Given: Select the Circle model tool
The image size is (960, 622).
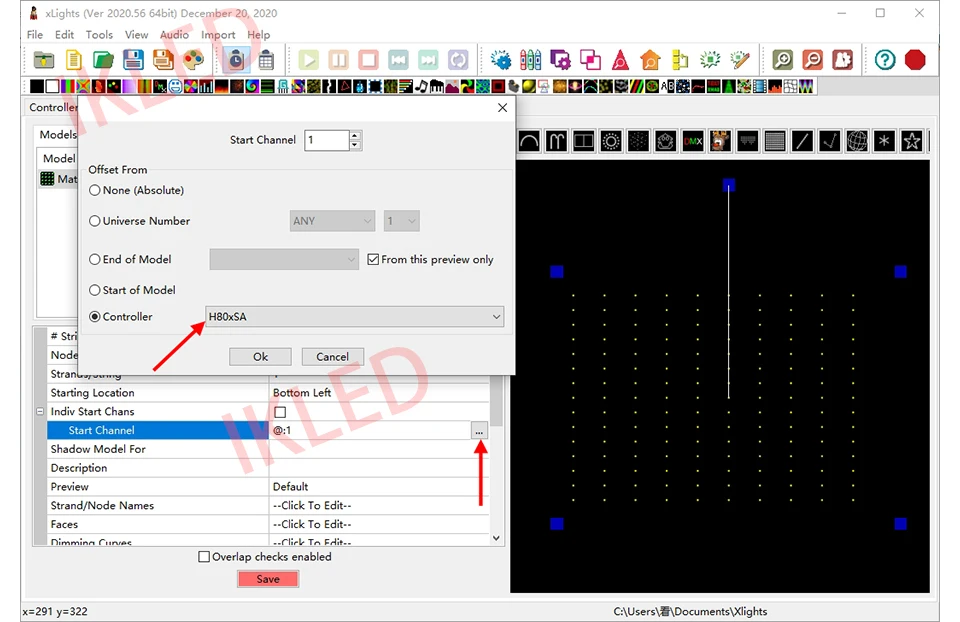Looking at the screenshot, I should click(x=610, y=141).
